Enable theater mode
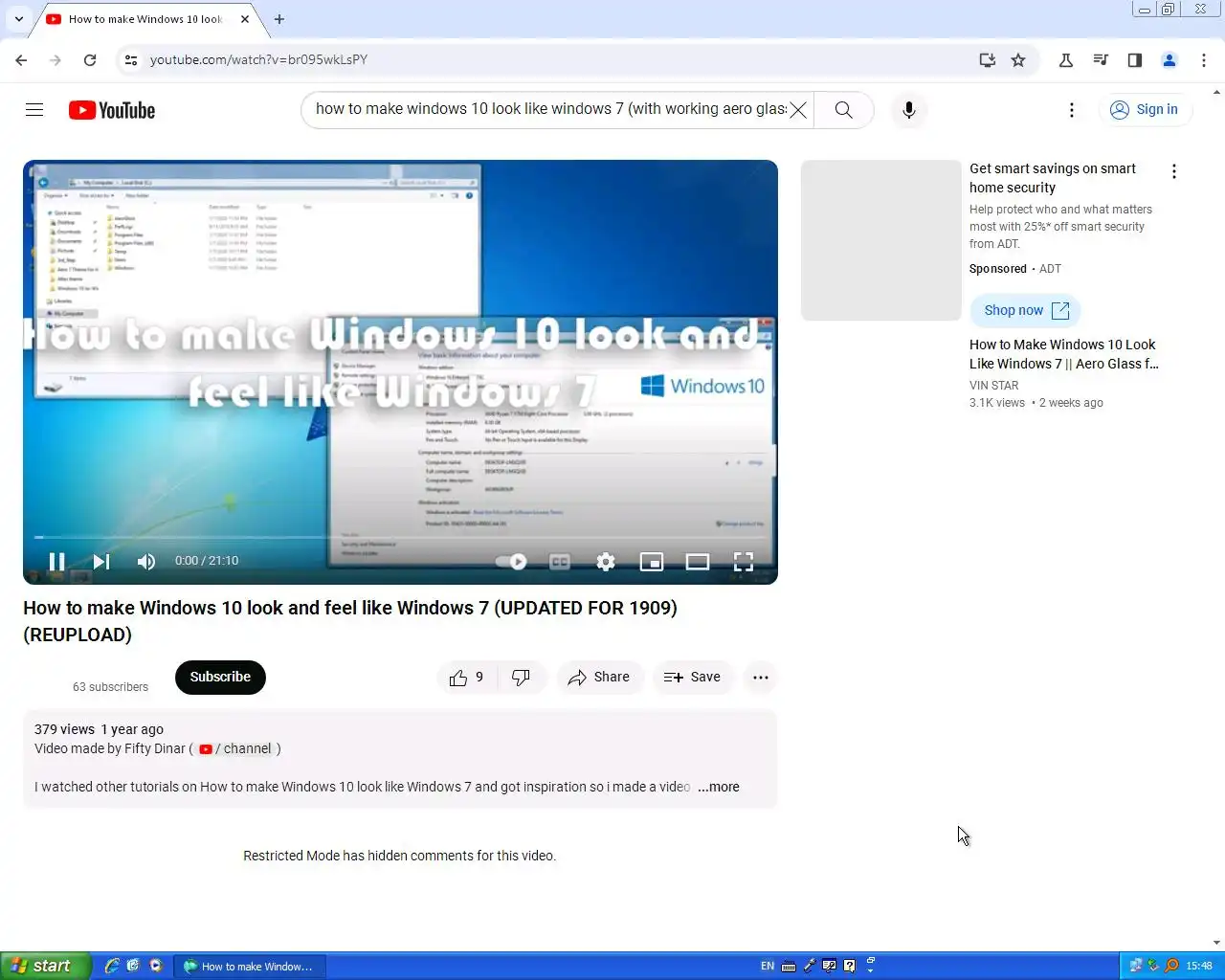Image resolution: width=1225 pixels, height=980 pixels. coord(698,562)
